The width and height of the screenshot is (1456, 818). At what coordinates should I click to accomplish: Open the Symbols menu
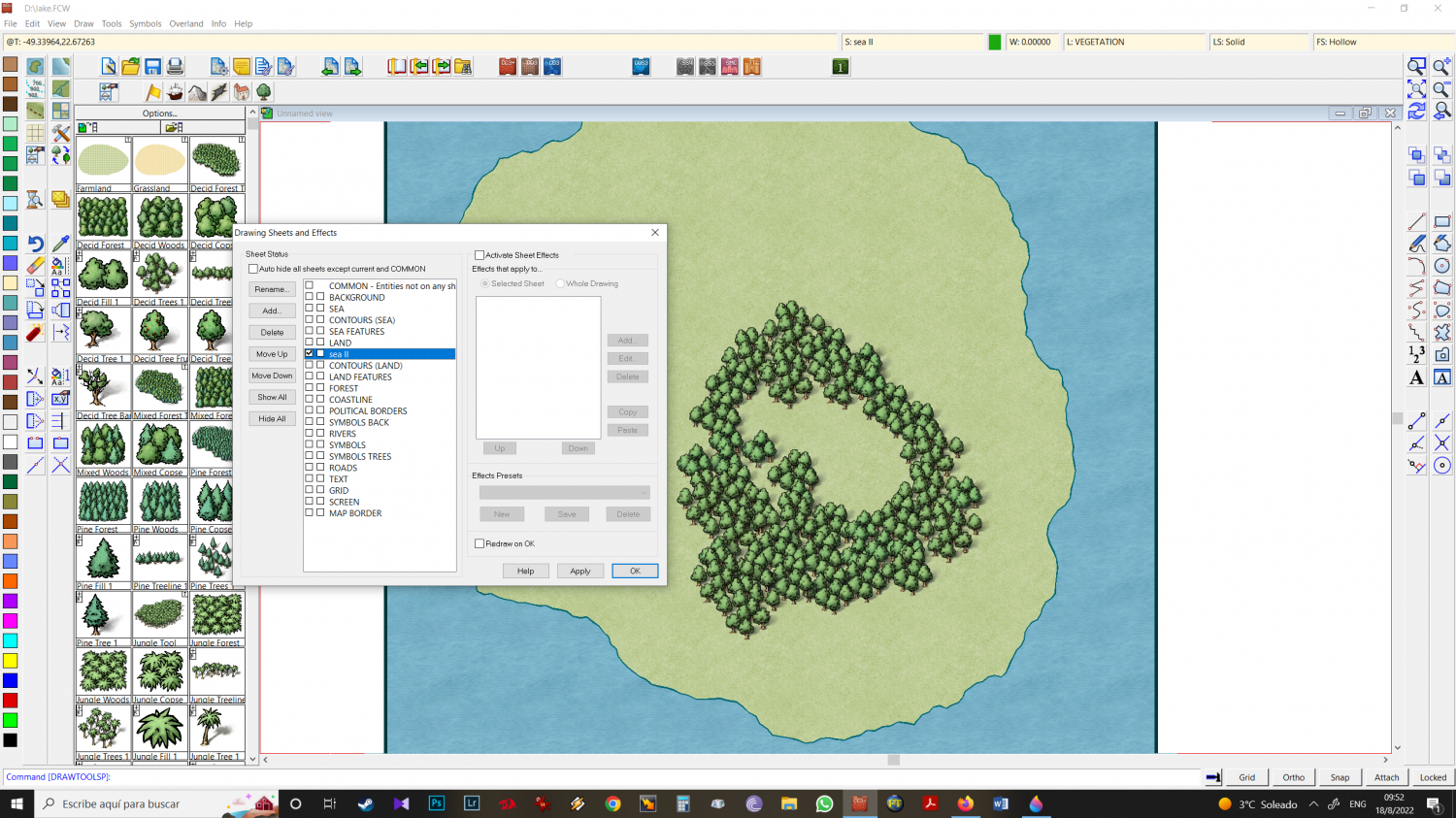coord(146,23)
